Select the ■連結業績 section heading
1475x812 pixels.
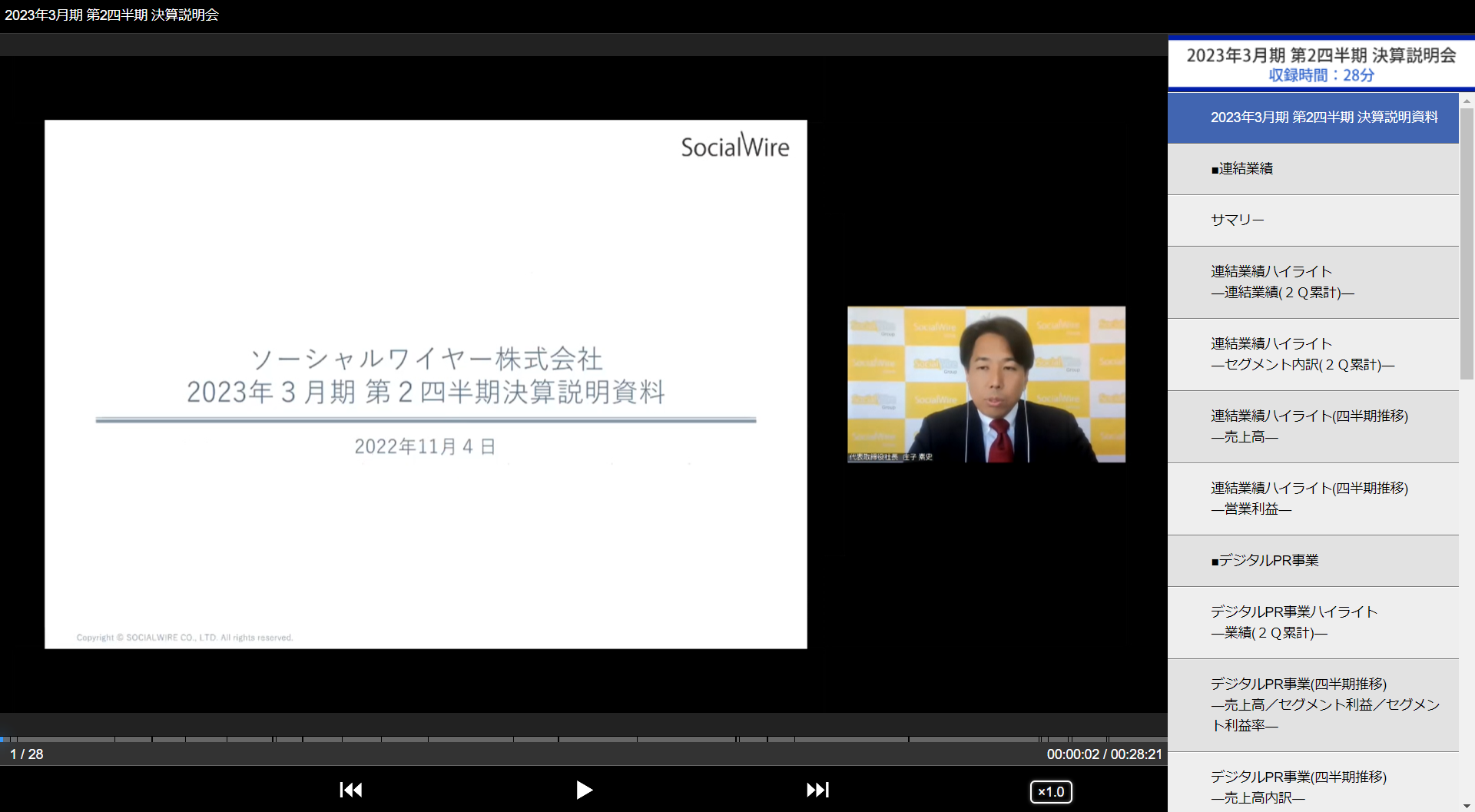click(1313, 169)
